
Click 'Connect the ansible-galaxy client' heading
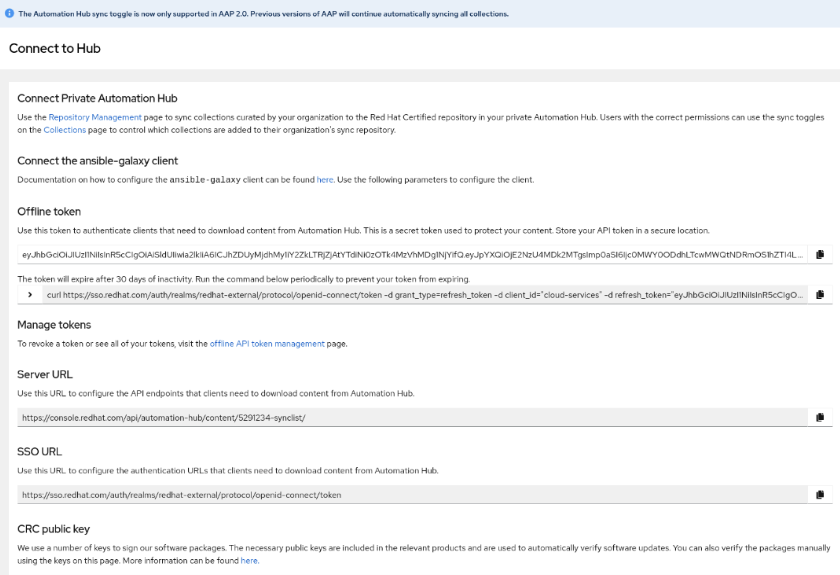(x=98, y=161)
